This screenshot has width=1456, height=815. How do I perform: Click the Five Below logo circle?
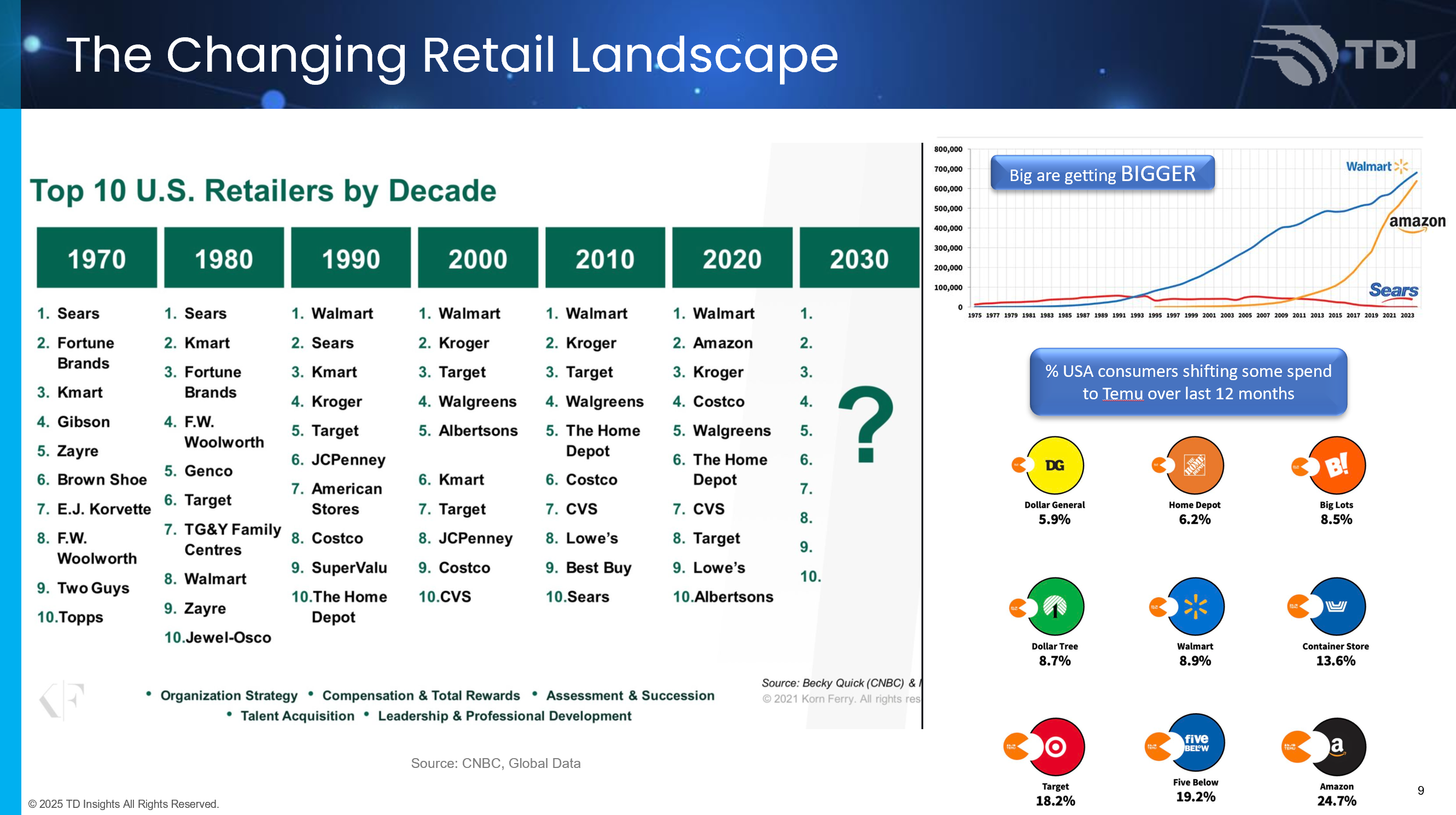[1196, 743]
